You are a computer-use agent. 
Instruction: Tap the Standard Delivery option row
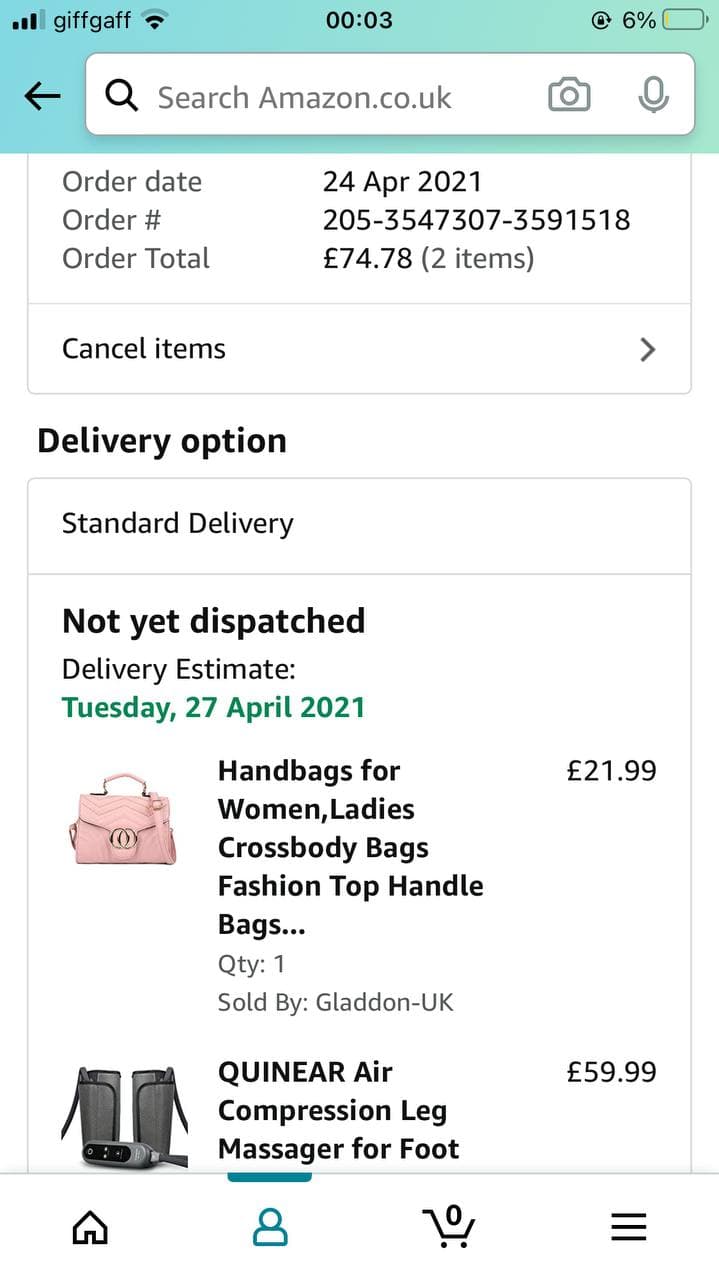[x=359, y=524]
